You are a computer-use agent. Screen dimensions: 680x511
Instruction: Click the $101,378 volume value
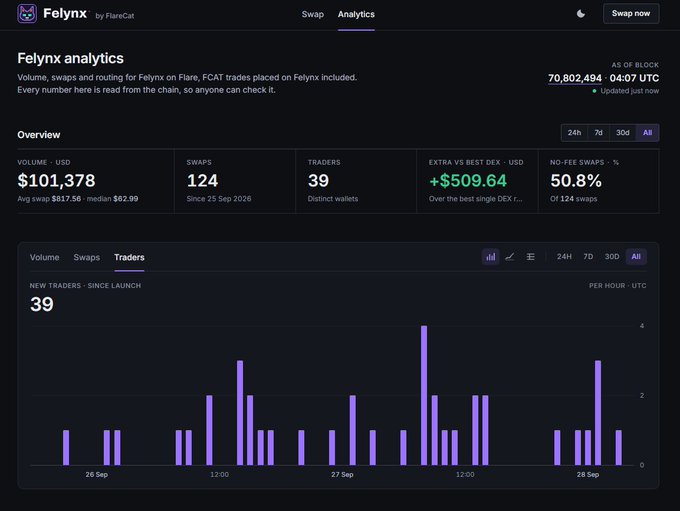pos(56,180)
